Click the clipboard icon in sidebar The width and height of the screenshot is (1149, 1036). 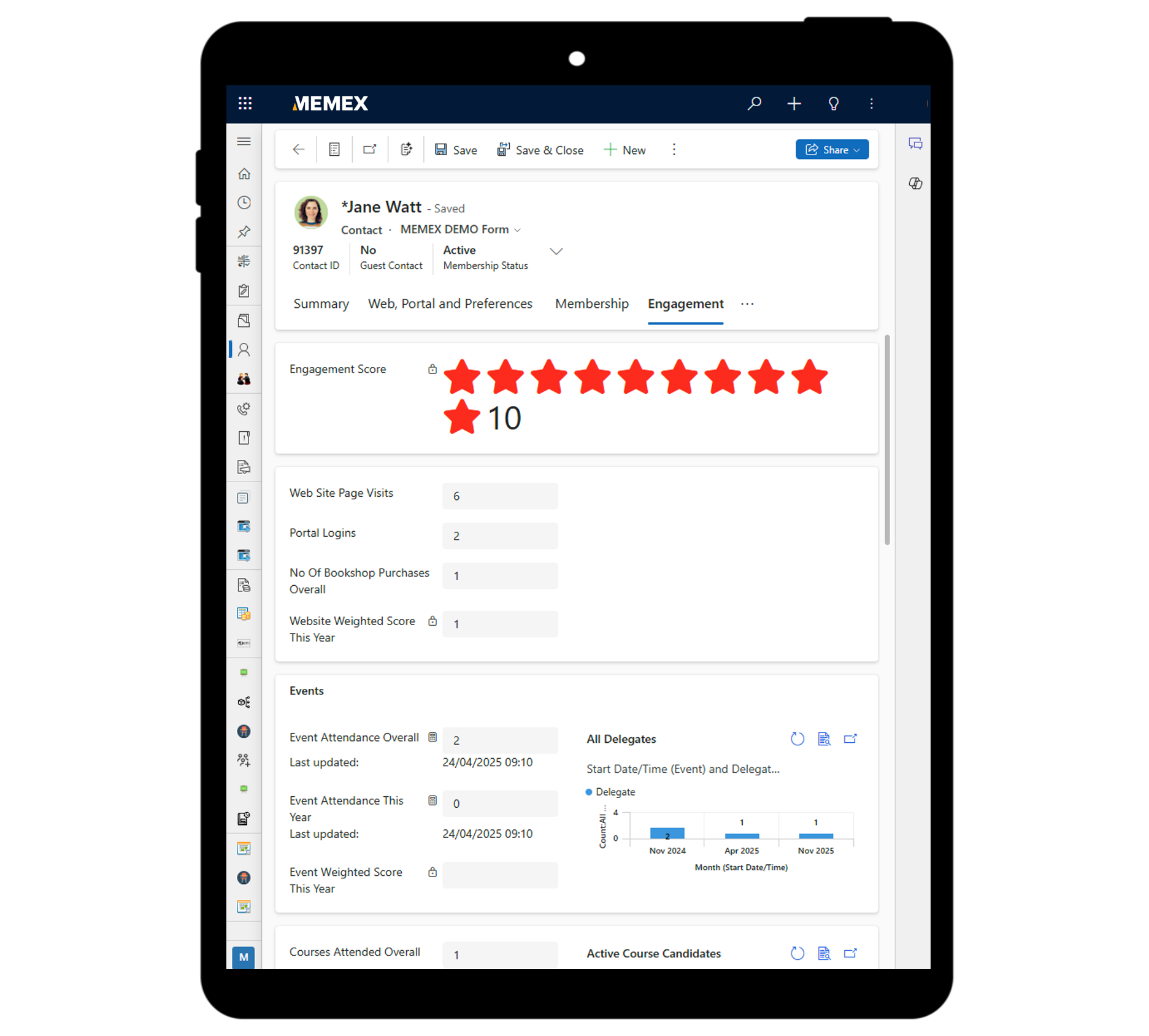point(244,291)
